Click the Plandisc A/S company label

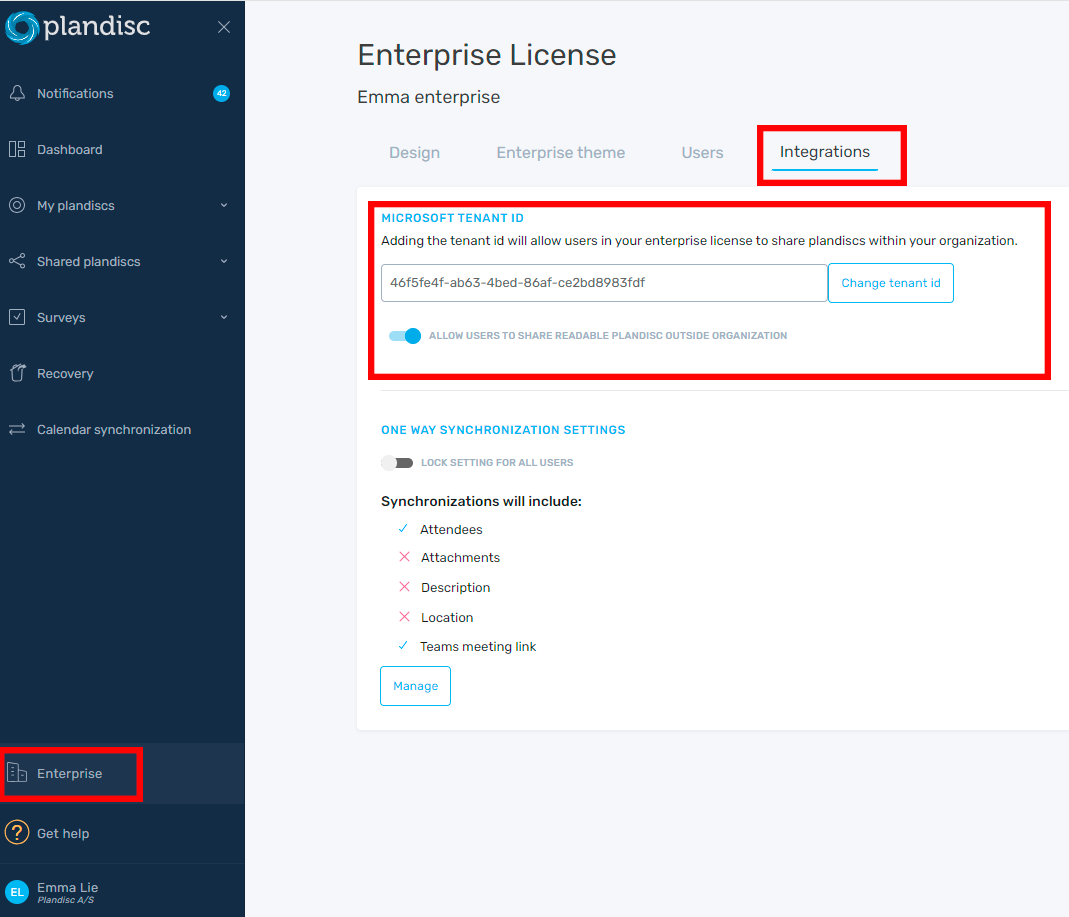point(65,901)
